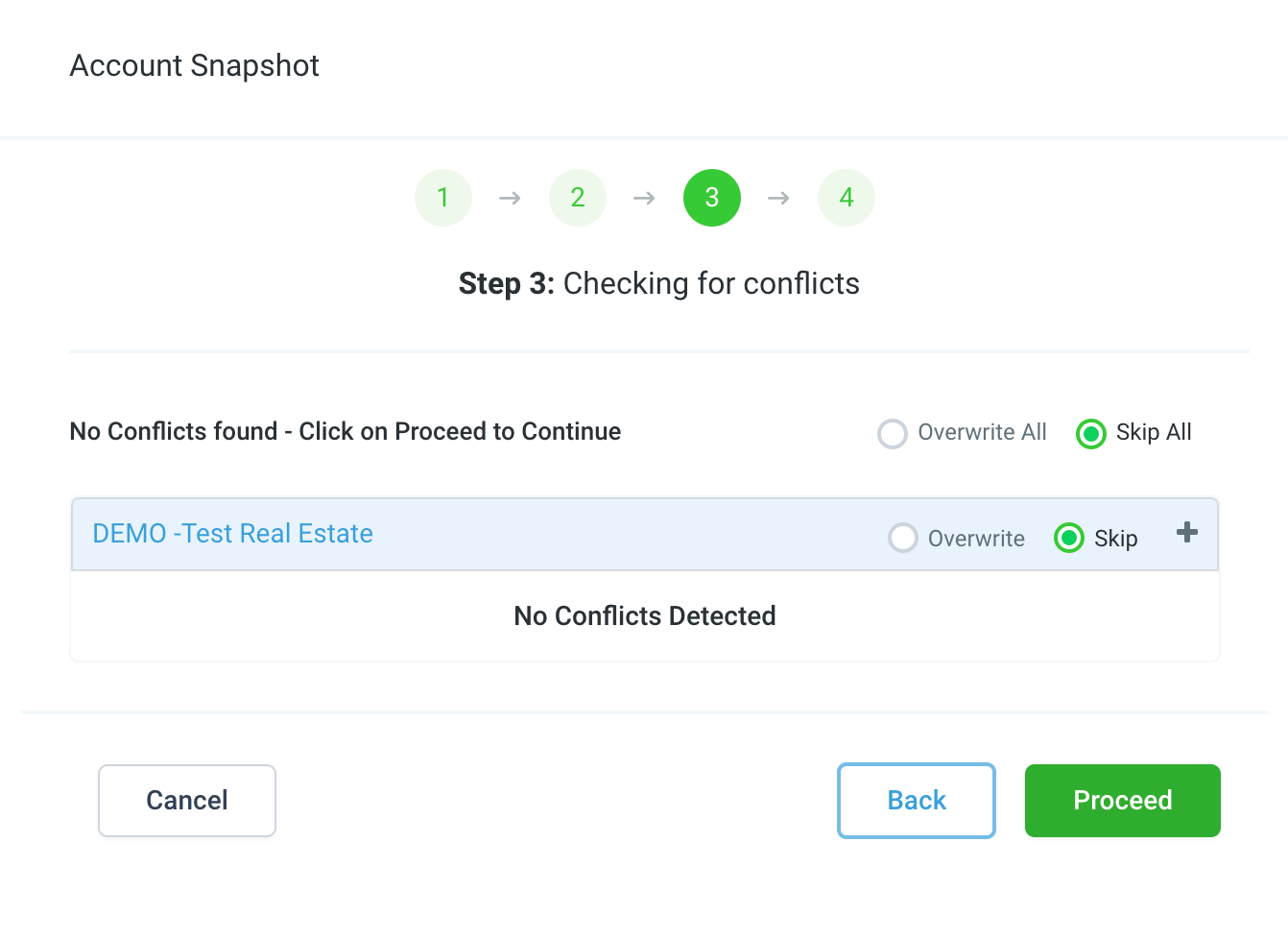This screenshot has width=1288, height=939.
Task: Click the Account Snapshot title
Action: point(194,65)
